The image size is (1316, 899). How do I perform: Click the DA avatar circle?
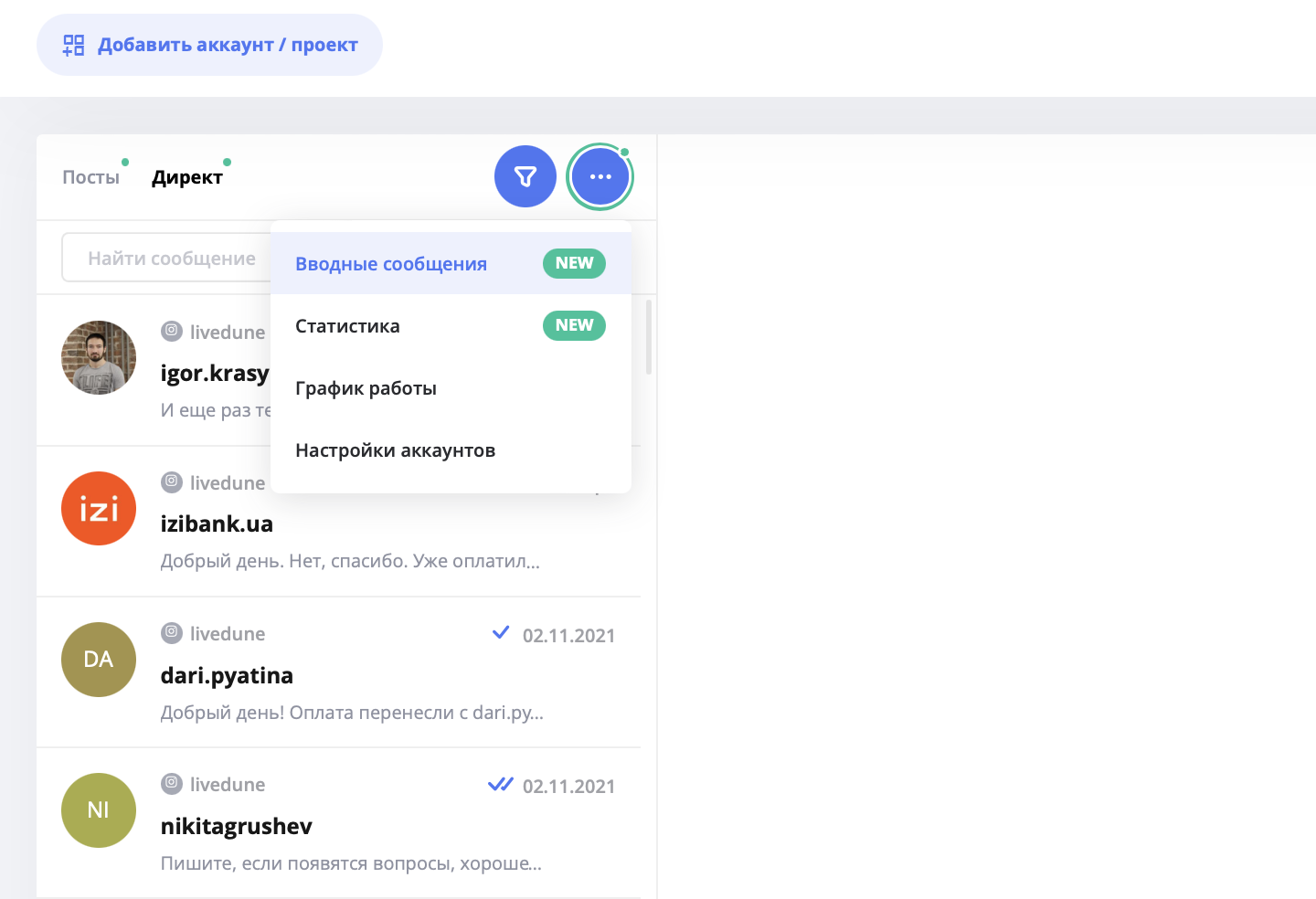pyautogui.click(x=99, y=660)
